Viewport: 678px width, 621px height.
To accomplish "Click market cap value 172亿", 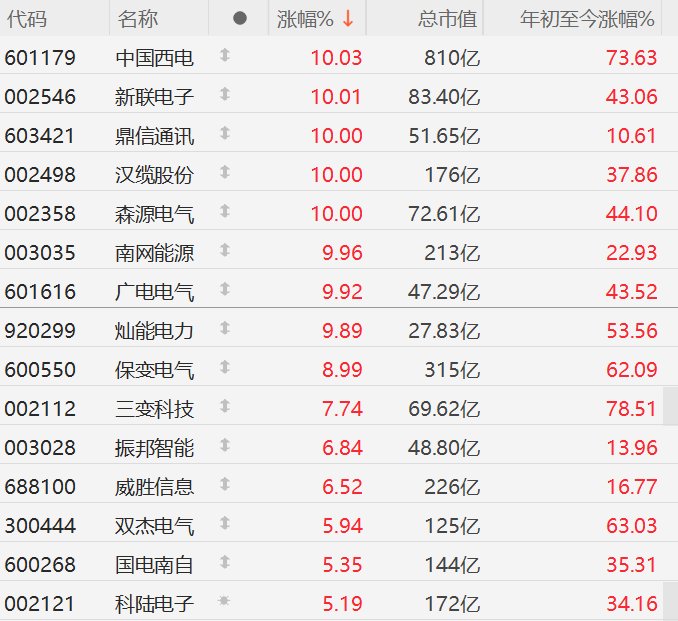I will pyautogui.click(x=452, y=604).
